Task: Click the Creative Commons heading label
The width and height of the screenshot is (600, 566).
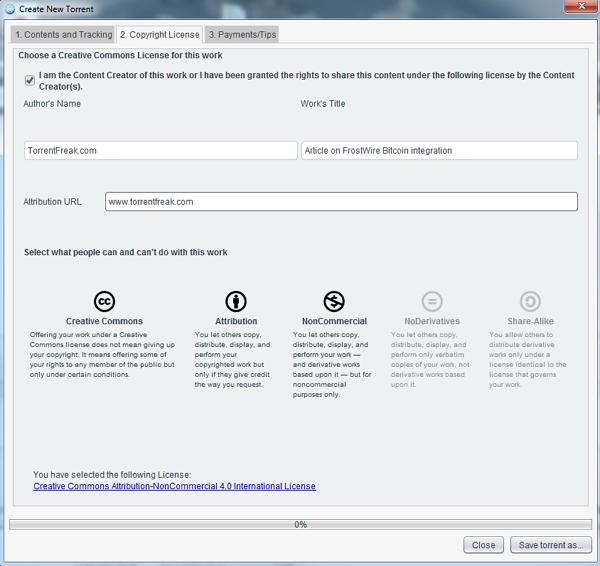Action: tap(104, 321)
